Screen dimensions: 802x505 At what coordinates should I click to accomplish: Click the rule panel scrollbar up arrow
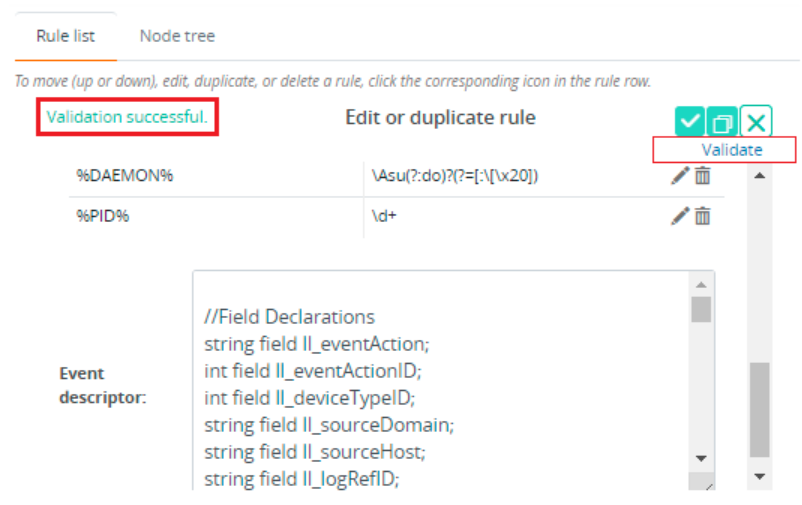point(759,177)
